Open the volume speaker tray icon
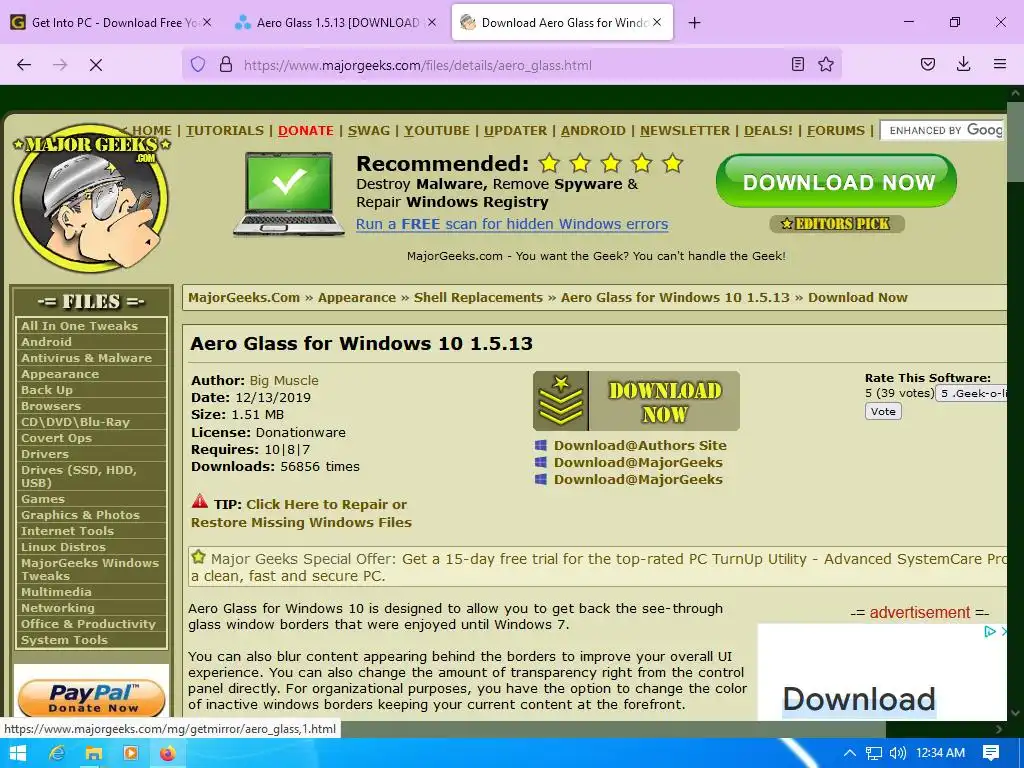This screenshot has height=768, width=1024. pyautogui.click(x=898, y=753)
